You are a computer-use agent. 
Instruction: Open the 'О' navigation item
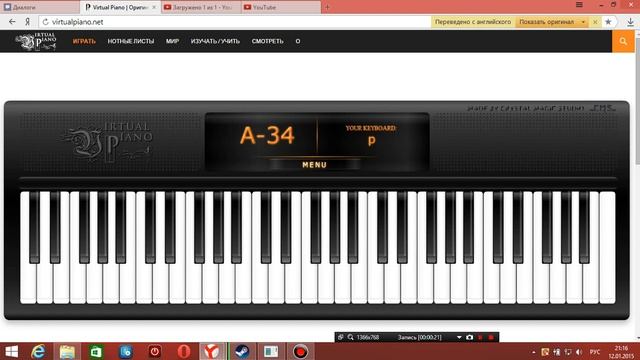tap(298, 41)
